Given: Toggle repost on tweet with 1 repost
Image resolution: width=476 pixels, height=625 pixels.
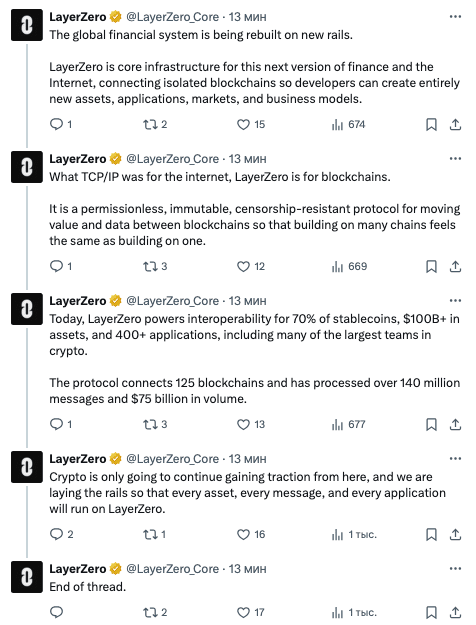Looking at the screenshot, I should pyautogui.click(x=150, y=535).
